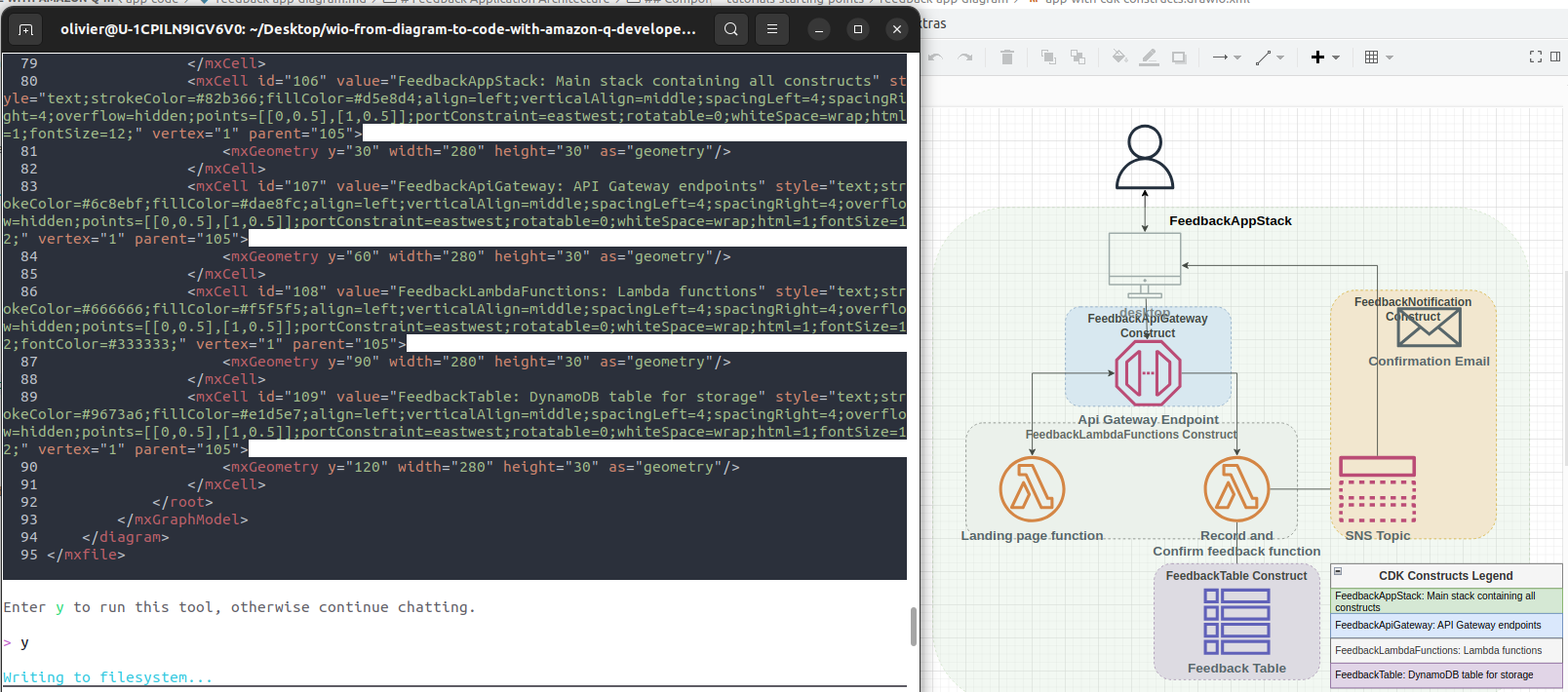The image size is (1568, 692).
Task: Click the Confirmation Email label
Action: click(x=1429, y=362)
